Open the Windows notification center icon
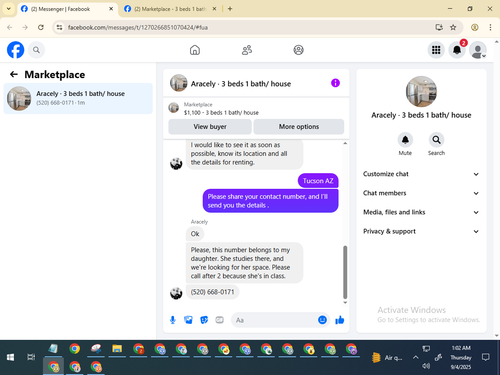Screen dimensions: 500x375 tap(486, 357)
